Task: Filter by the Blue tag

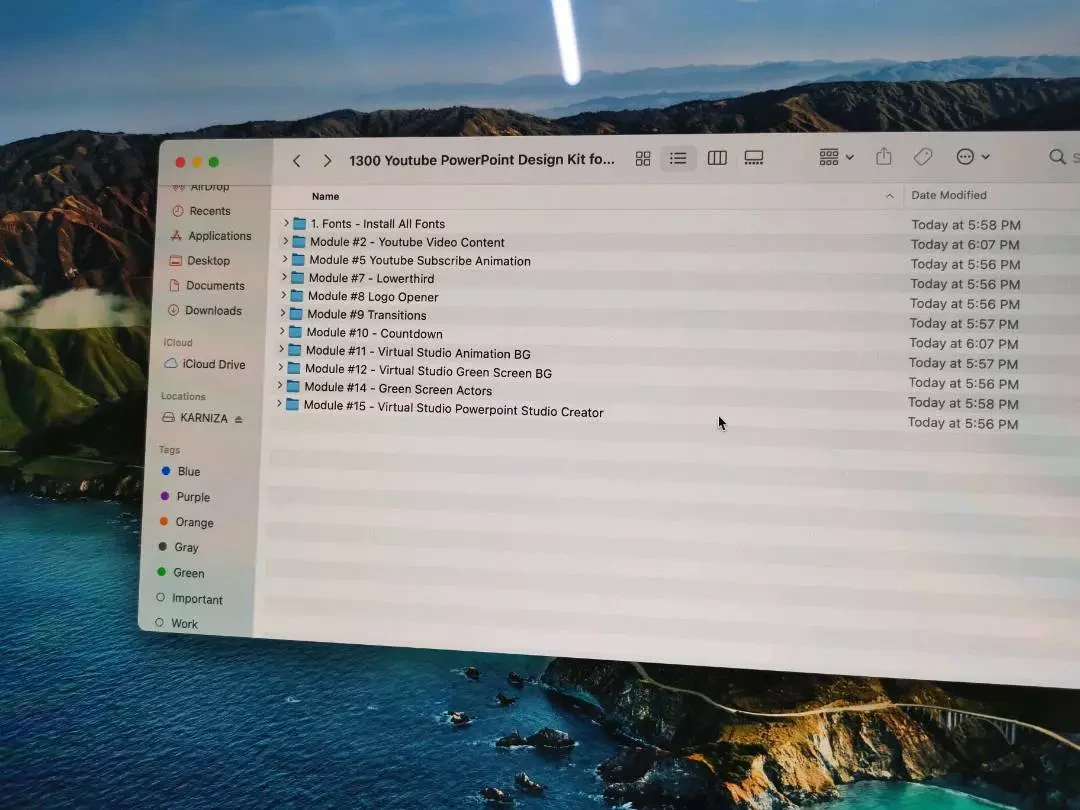Action: pos(180,471)
